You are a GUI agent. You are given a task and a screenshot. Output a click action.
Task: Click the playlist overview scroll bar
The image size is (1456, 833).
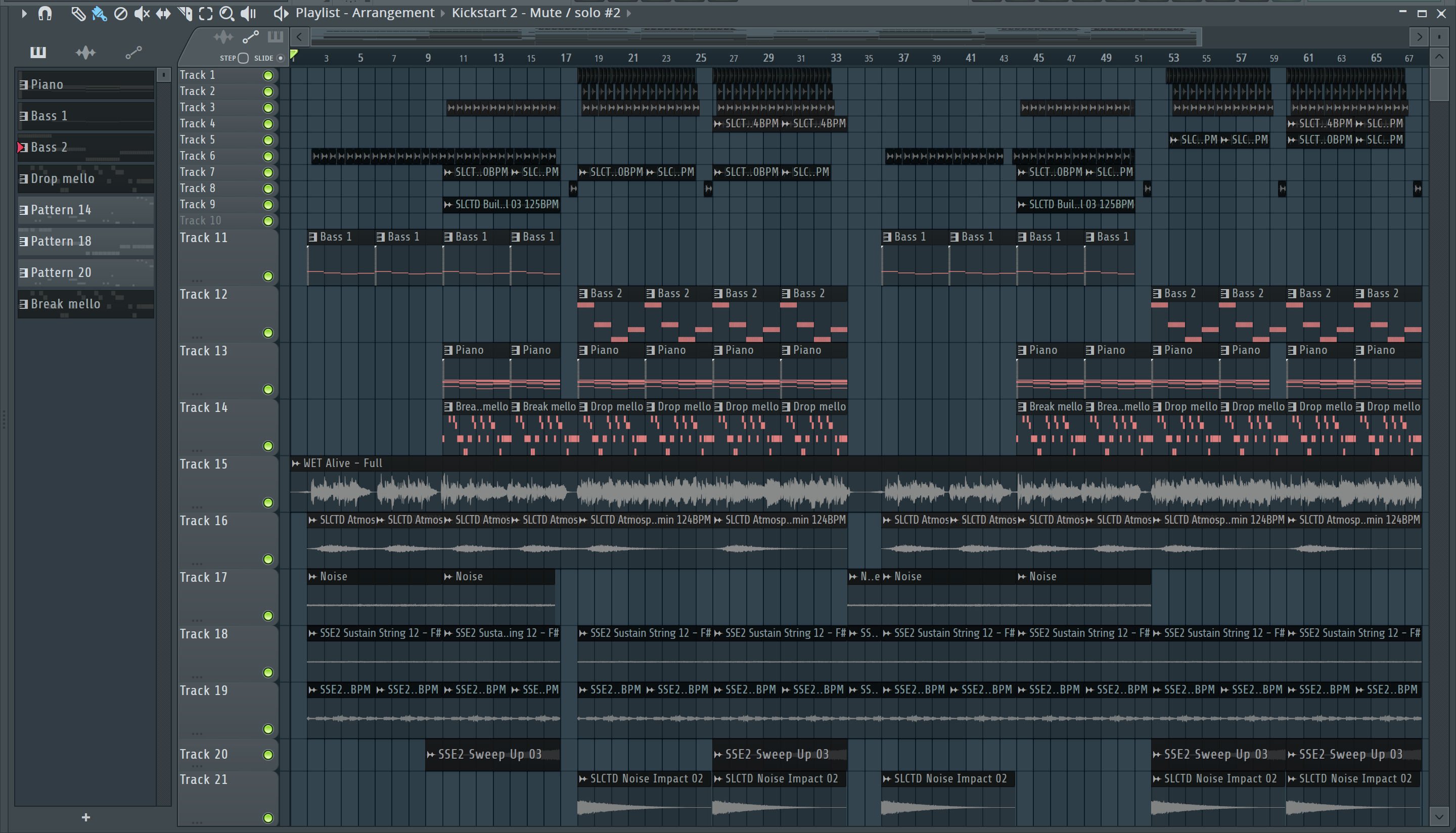(755, 37)
